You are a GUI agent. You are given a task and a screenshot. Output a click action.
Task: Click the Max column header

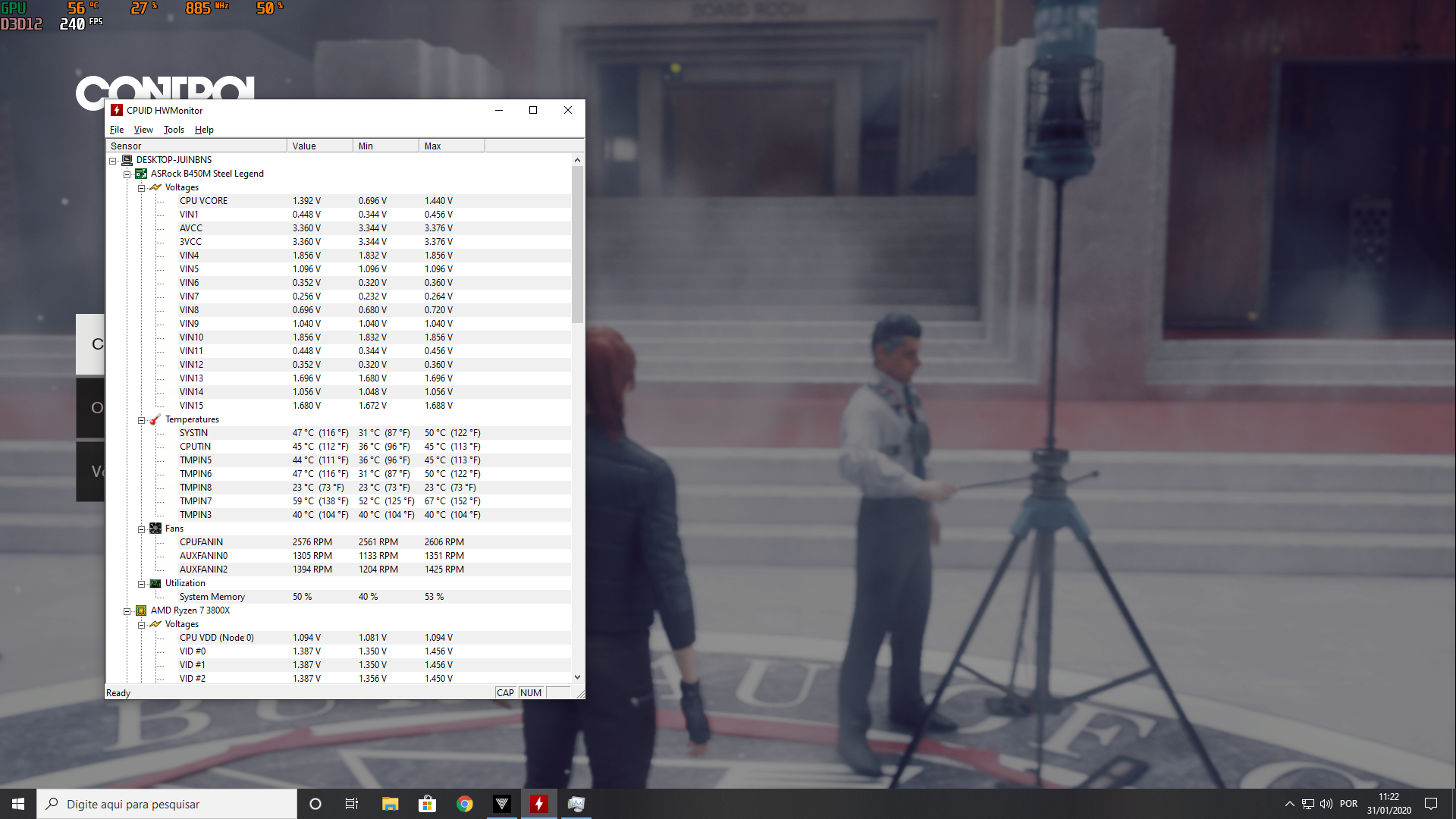click(452, 146)
